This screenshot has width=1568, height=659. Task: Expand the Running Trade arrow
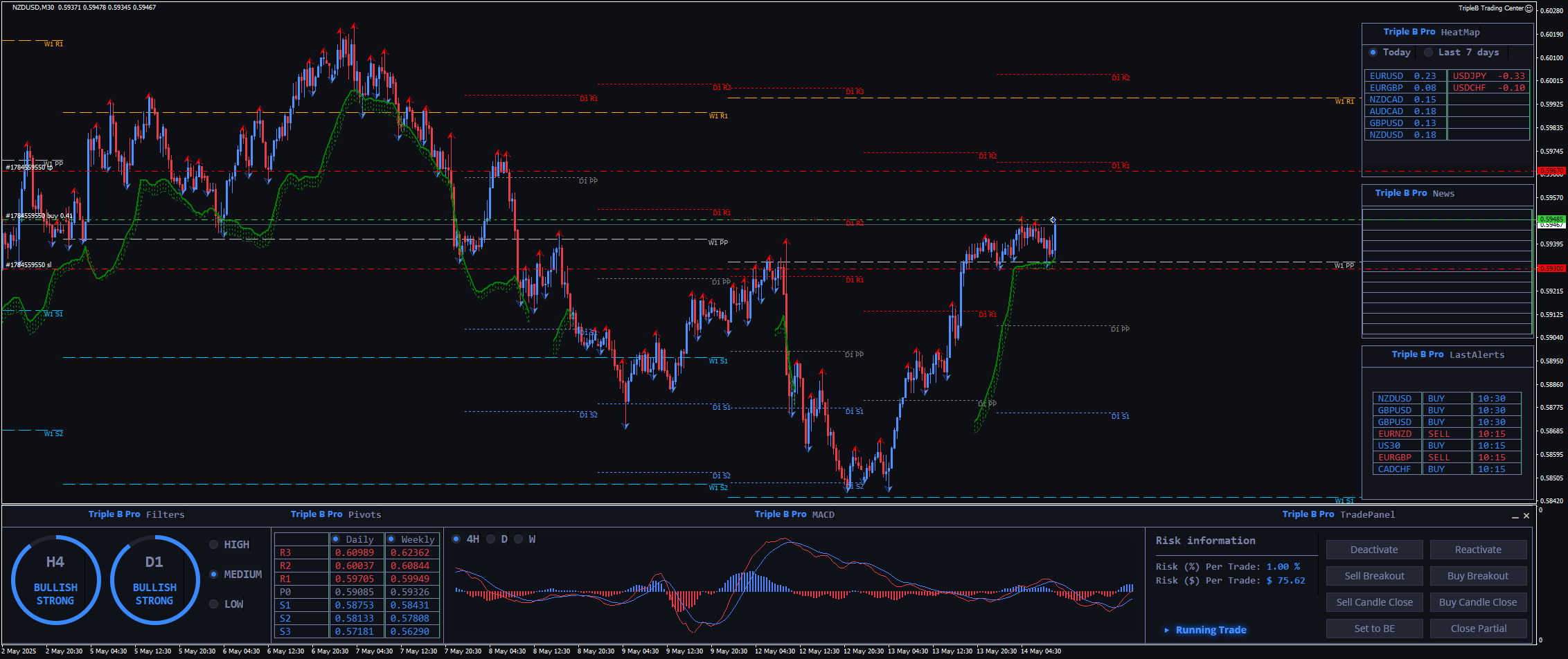coord(1167,630)
